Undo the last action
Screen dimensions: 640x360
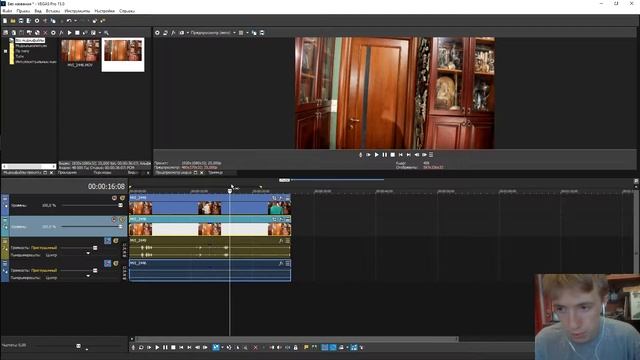[x=69, y=21]
